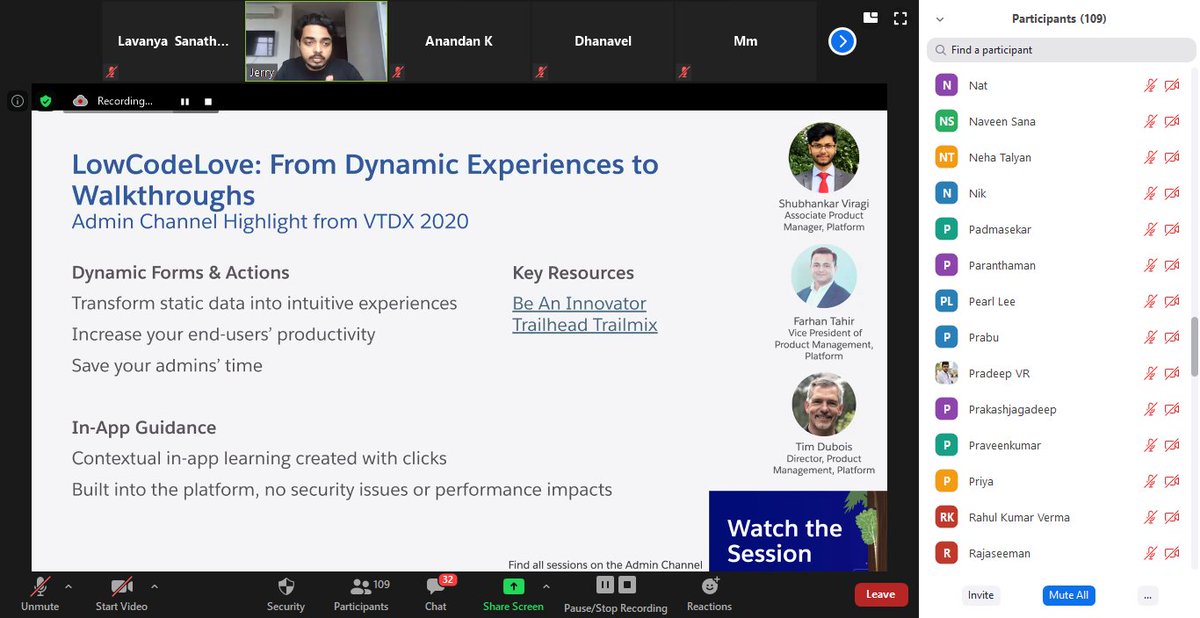
Task: Click Shubhankar Viragi's speaker photo
Action: point(824,158)
